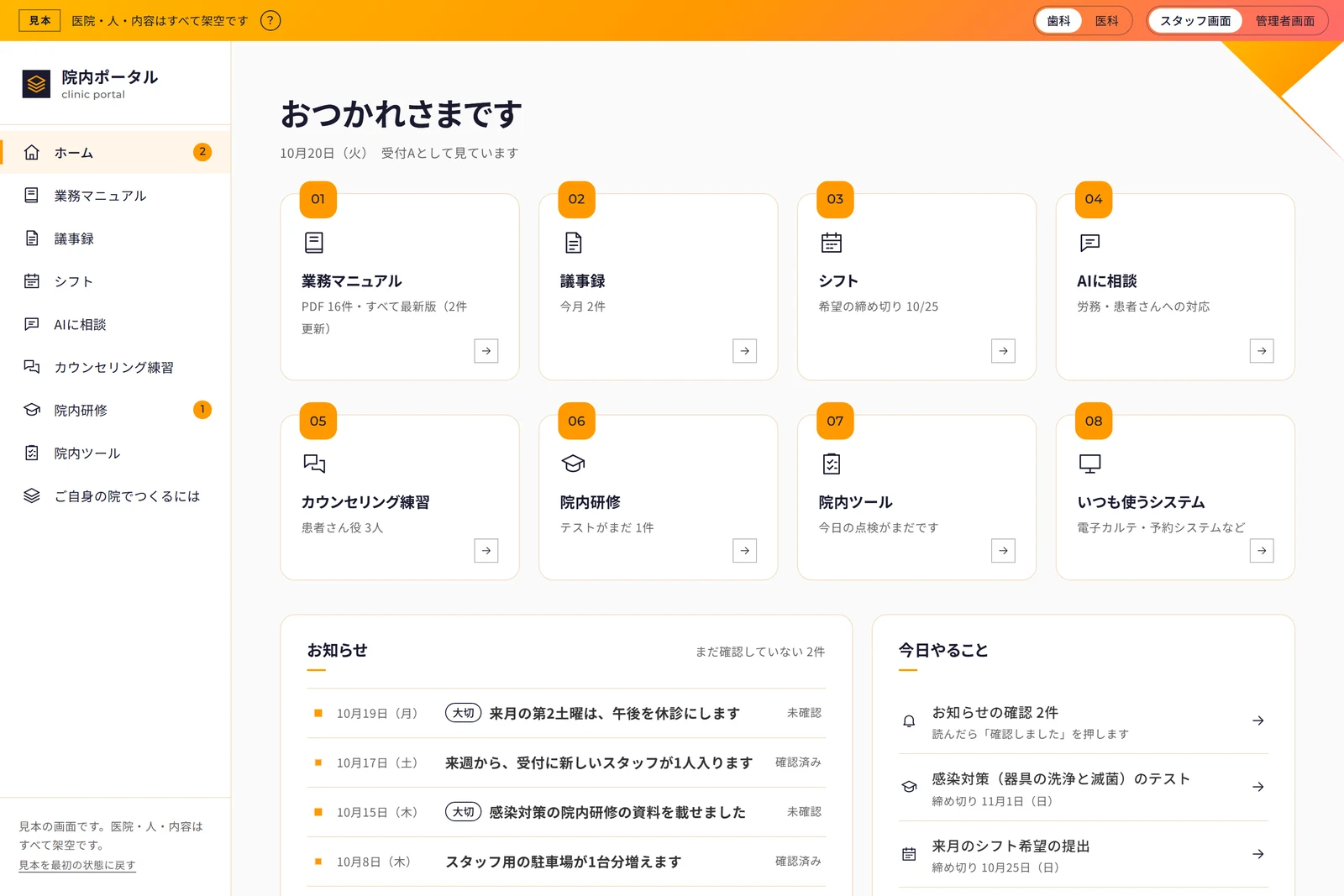This screenshot has height=896, width=1344.
Task: Select スタッフ画面 view
Action: (x=1195, y=21)
